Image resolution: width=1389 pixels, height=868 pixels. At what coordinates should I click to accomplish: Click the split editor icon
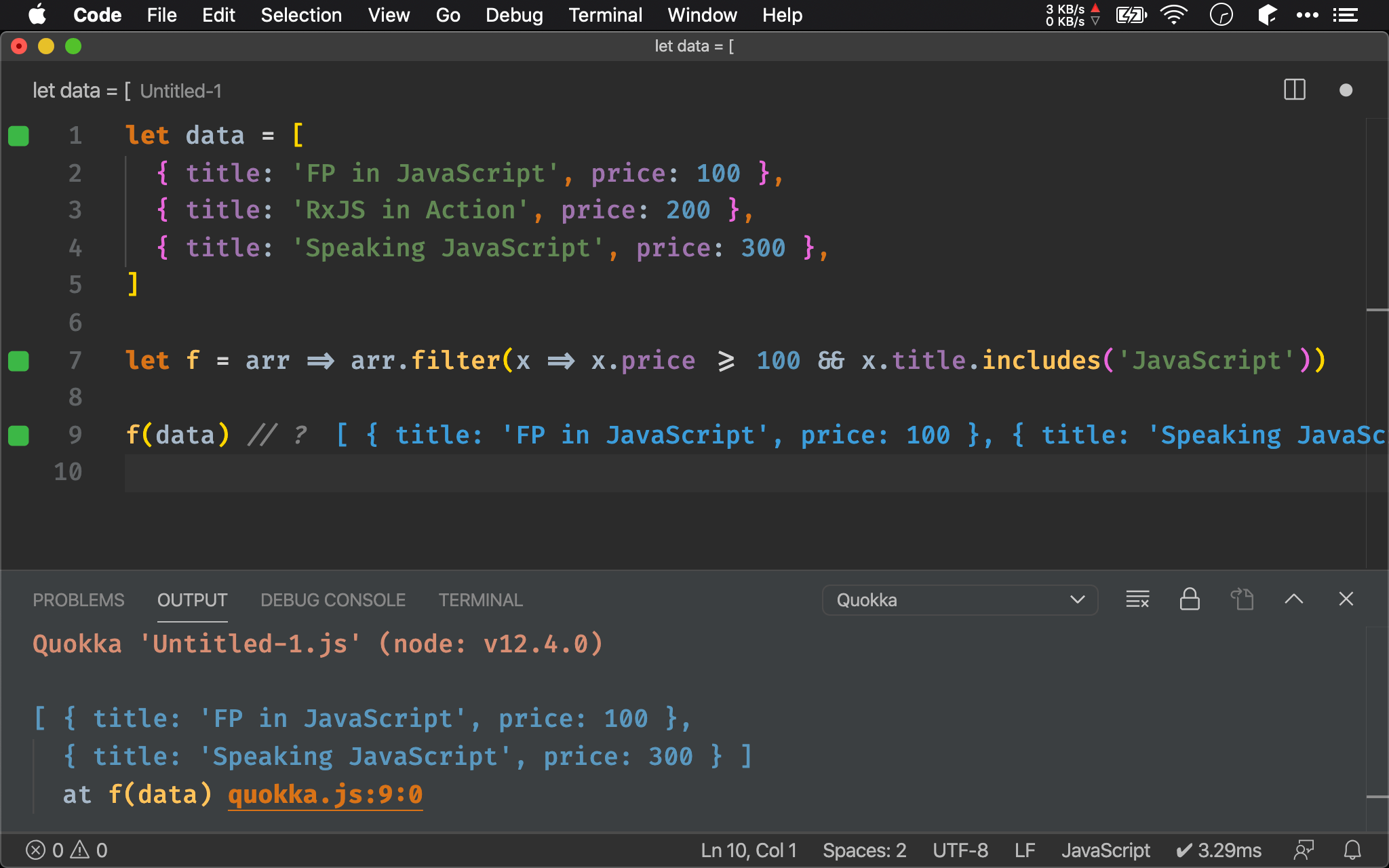click(x=1294, y=90)
